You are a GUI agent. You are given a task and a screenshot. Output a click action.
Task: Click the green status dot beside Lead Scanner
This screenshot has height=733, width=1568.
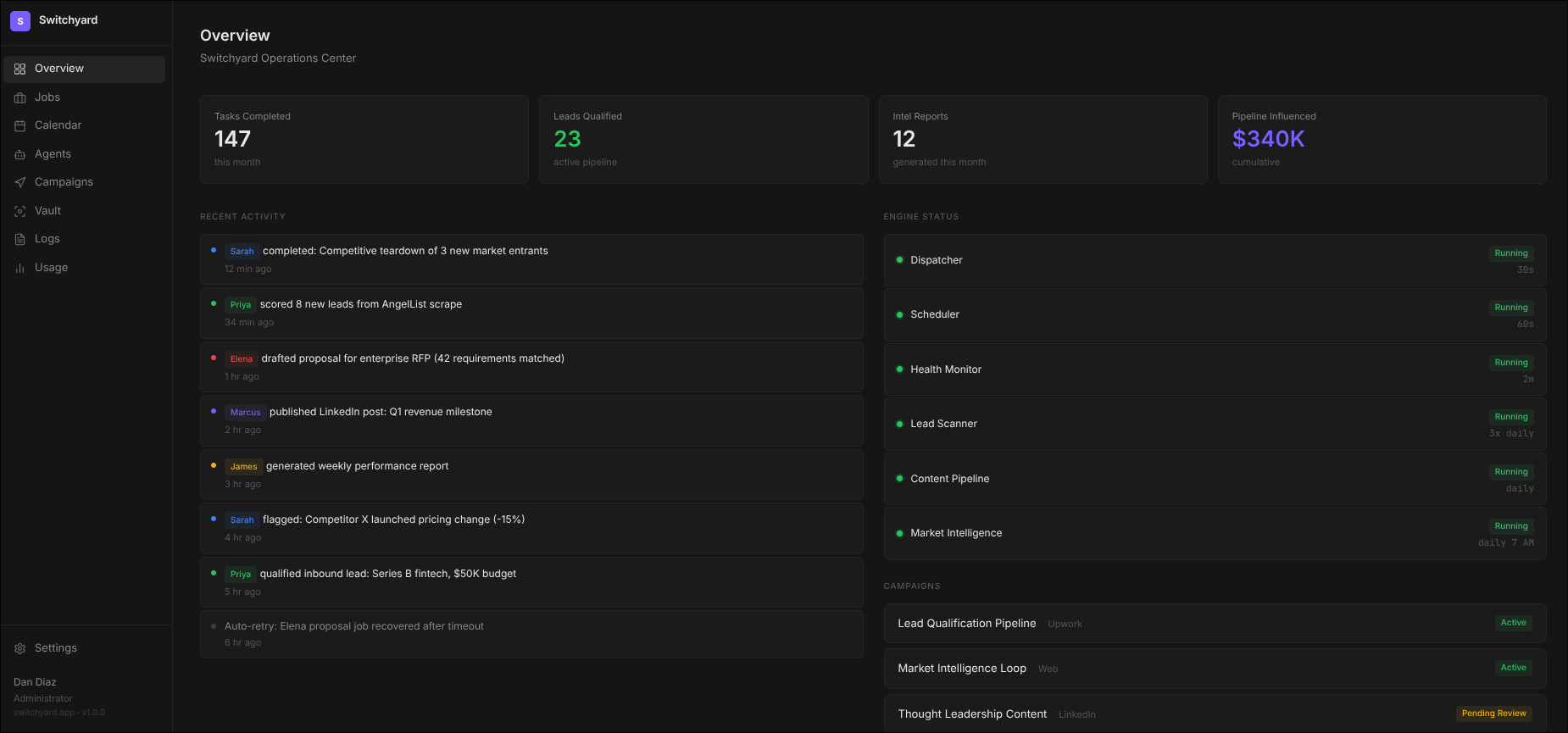tap(899, 424)
